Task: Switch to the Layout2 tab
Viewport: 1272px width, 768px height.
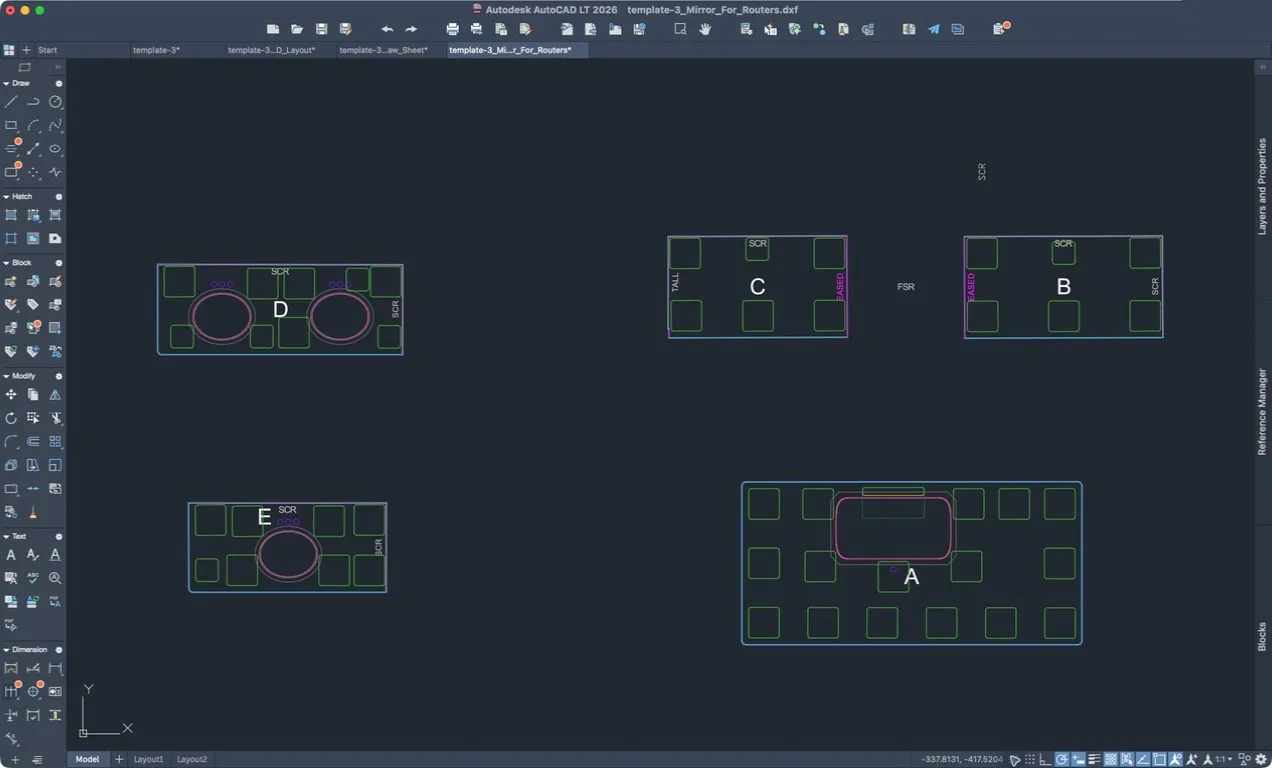Action: coord(192,759)
